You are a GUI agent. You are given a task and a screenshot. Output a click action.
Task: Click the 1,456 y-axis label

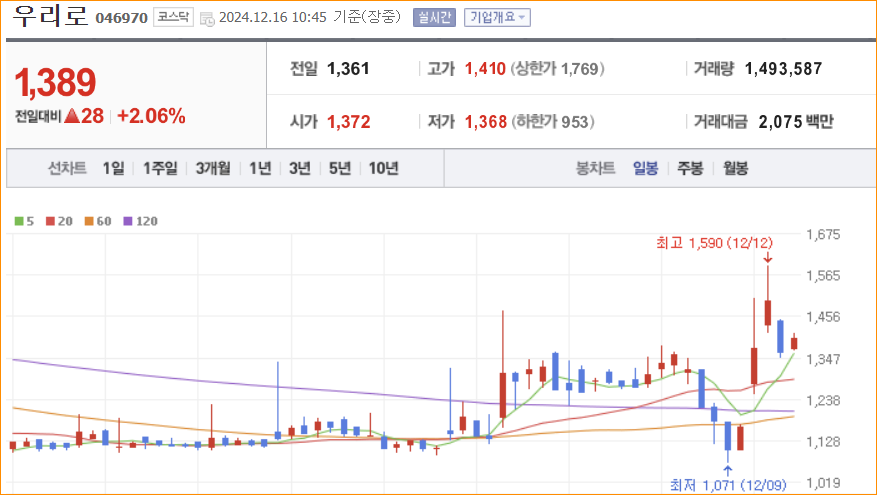823,317
